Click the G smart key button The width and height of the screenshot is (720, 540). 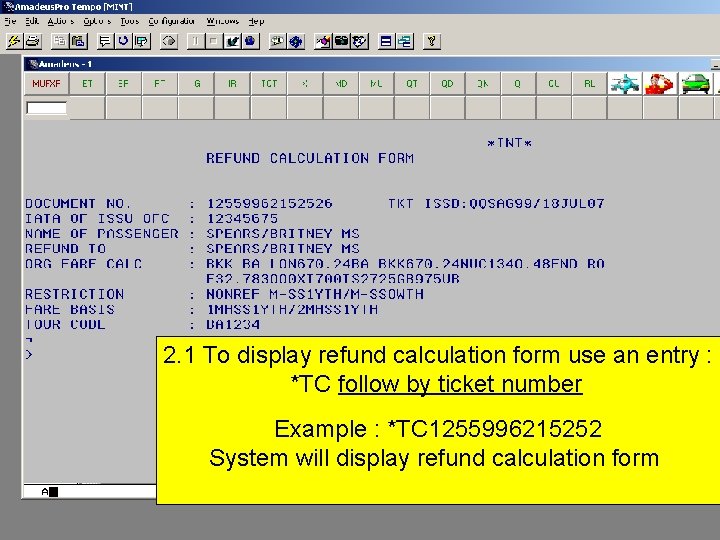pos(197,84)
